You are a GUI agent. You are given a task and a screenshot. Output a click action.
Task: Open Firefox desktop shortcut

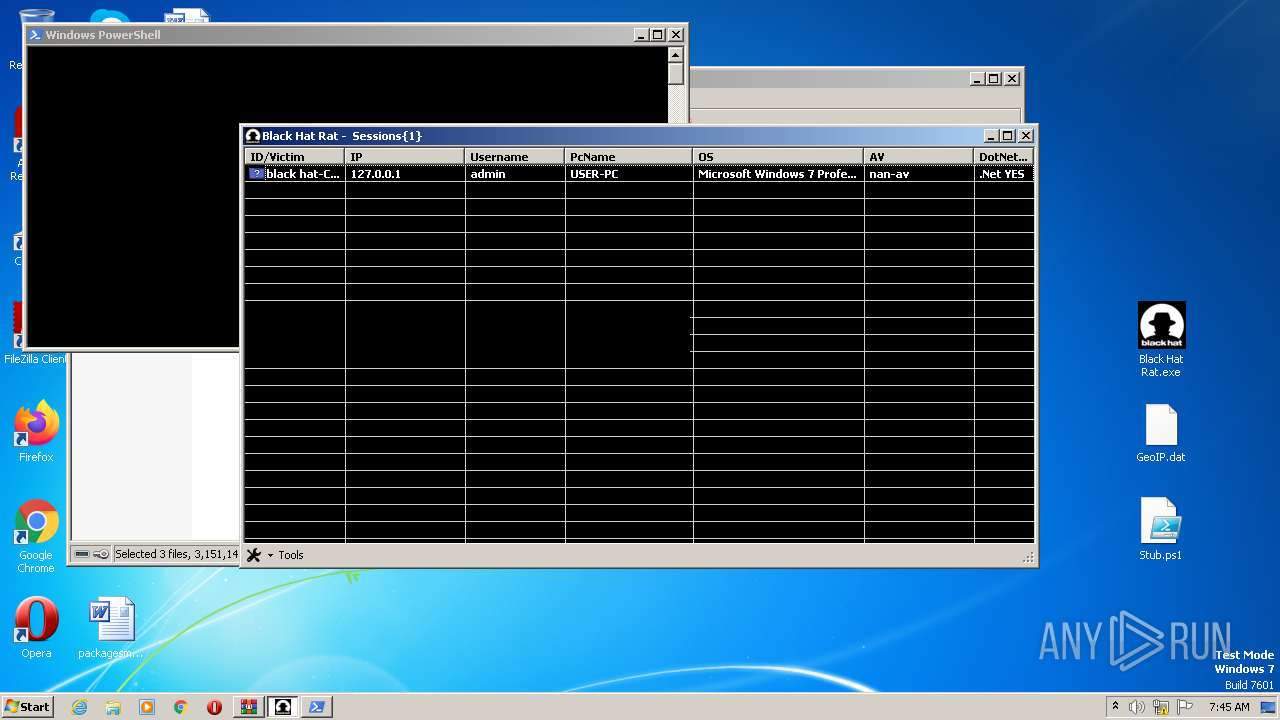[36, 432]
